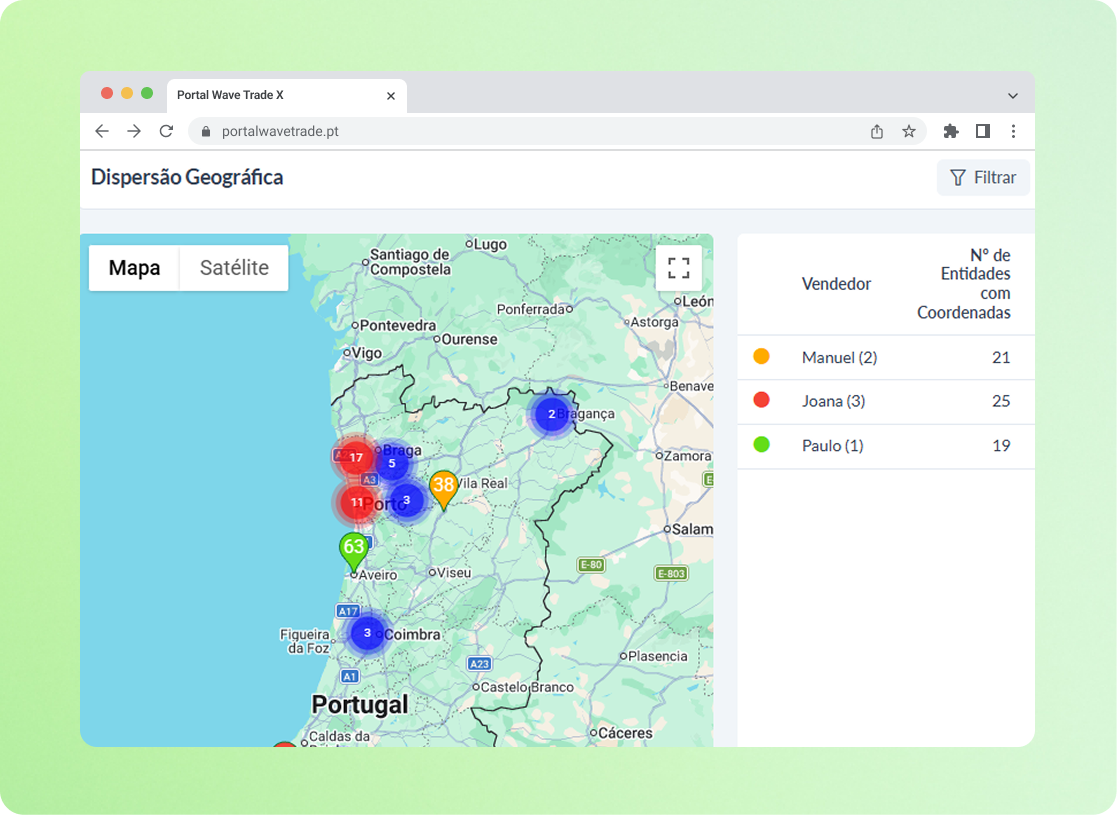Image resolution: width=1117 pixels, height=815 pixels.
Task: Open the three-dot browser menu
Action: [1013, 131]
